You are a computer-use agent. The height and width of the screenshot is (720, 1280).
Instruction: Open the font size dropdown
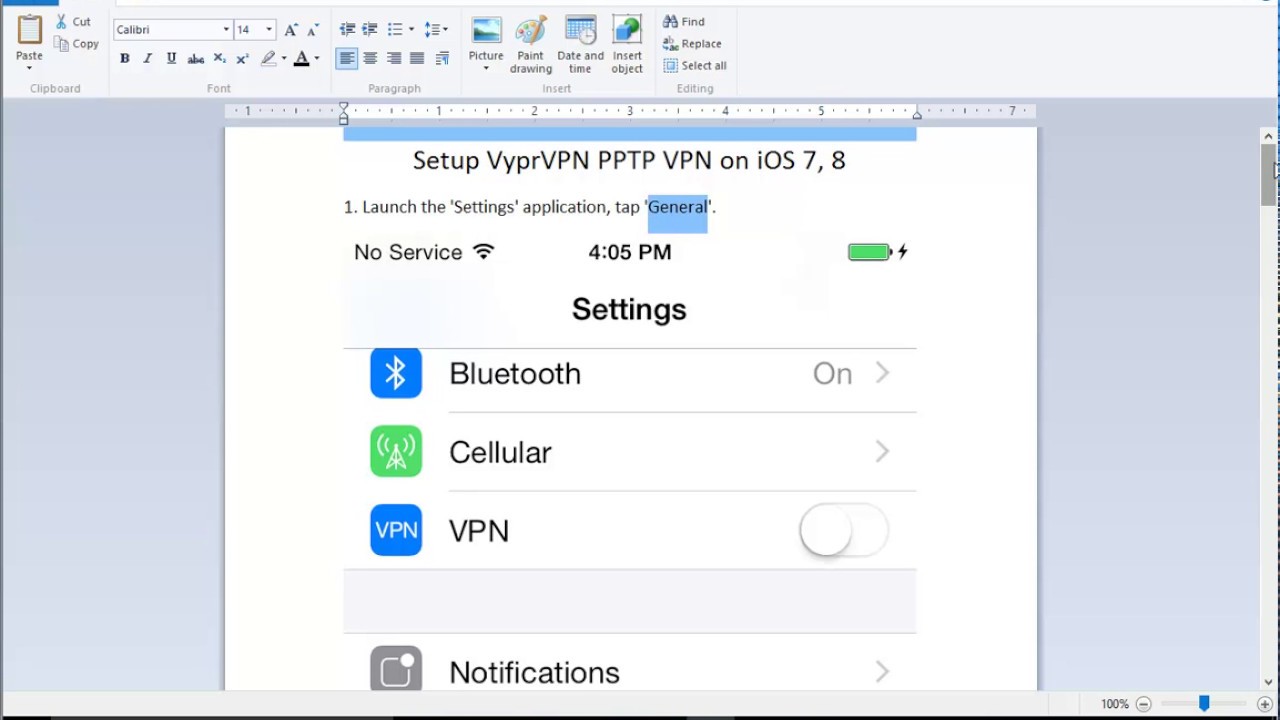(268, 30)
